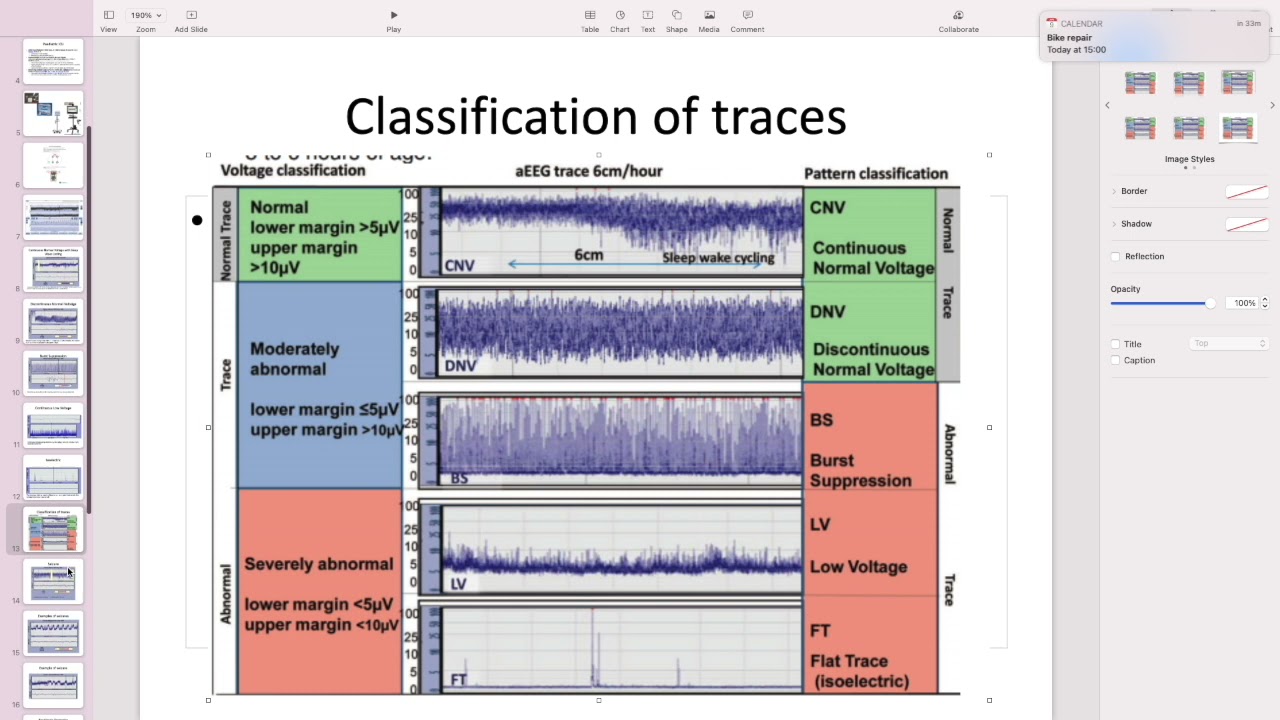
Task: Start the slideshow with Play
Action: 394,20
